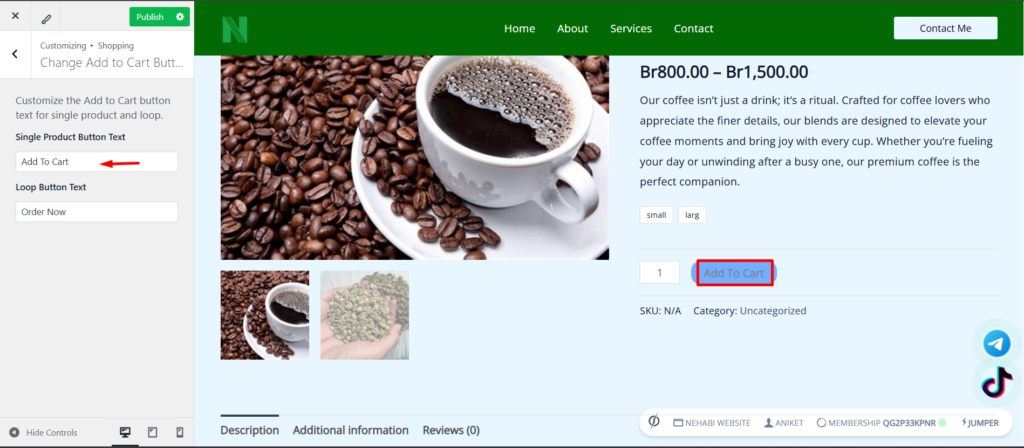The image size is (1024, 448).
Task: Click the Contact Me button
Action: 945,28
